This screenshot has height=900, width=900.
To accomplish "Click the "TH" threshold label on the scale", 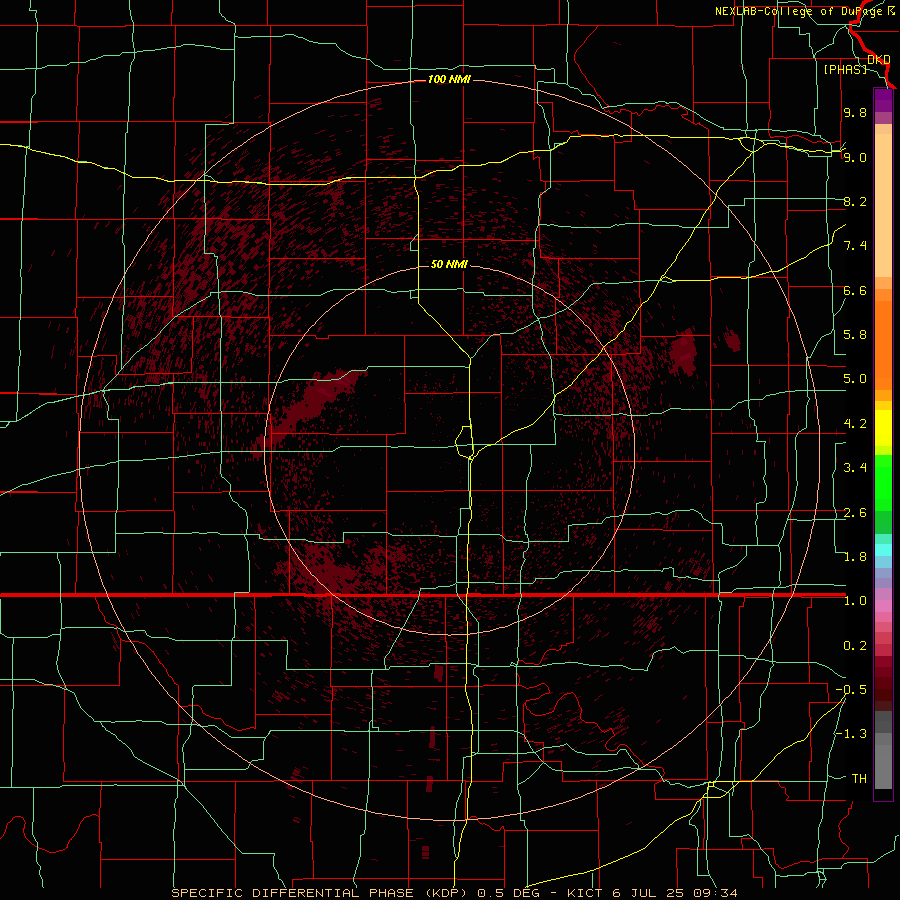I will 859,779.
